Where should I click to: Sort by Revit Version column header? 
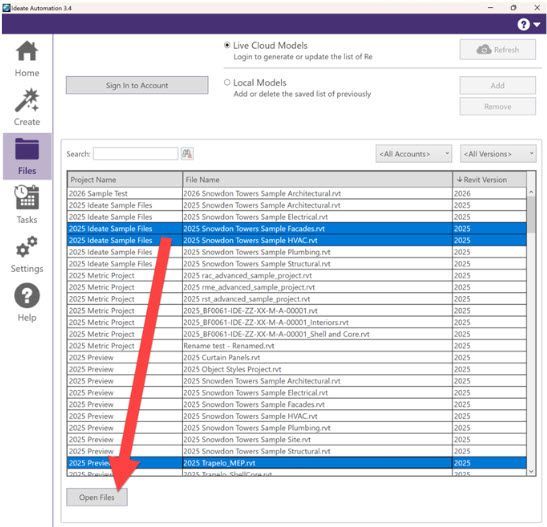489,180
